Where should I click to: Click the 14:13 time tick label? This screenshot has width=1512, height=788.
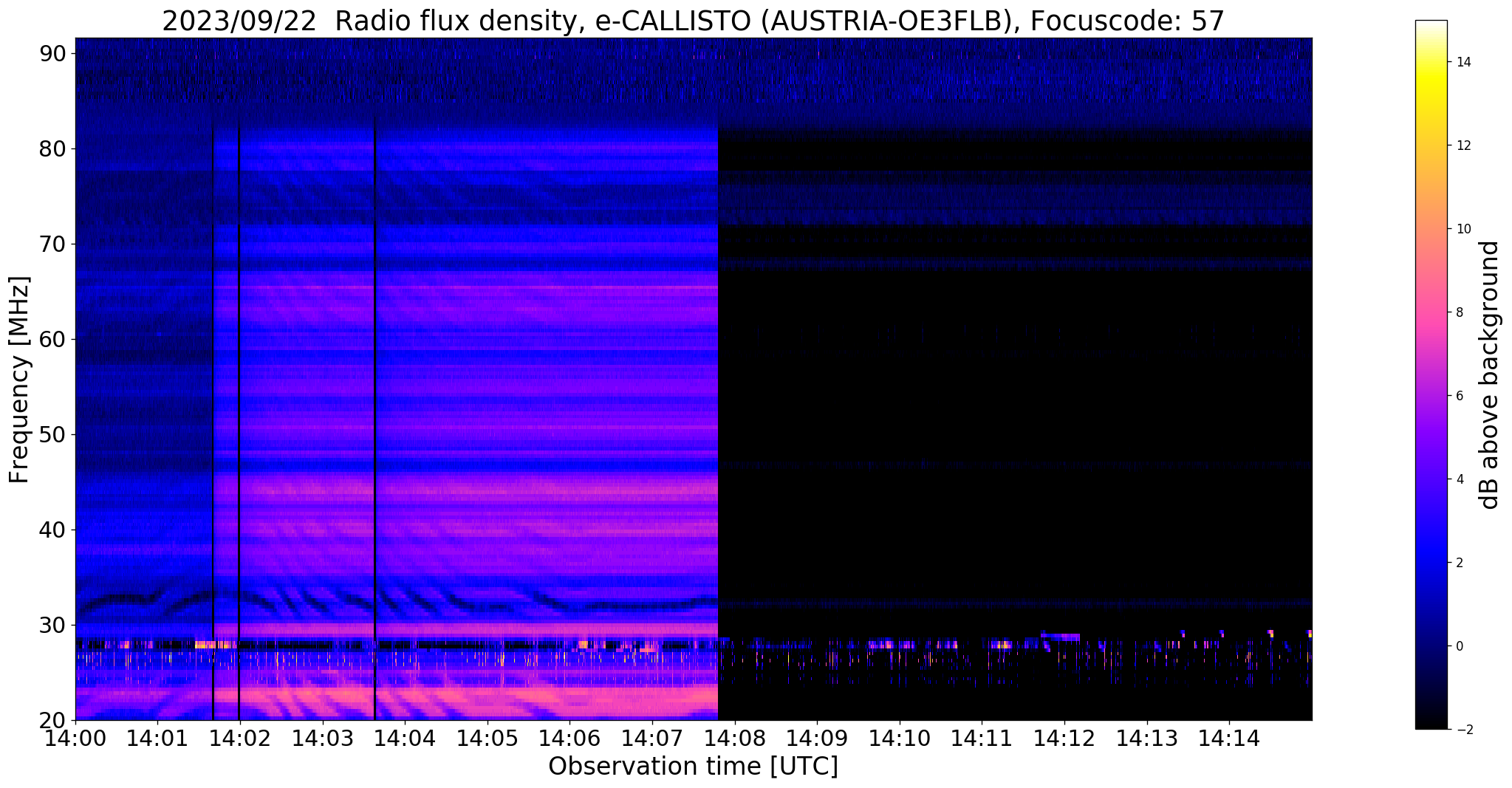1146,737
